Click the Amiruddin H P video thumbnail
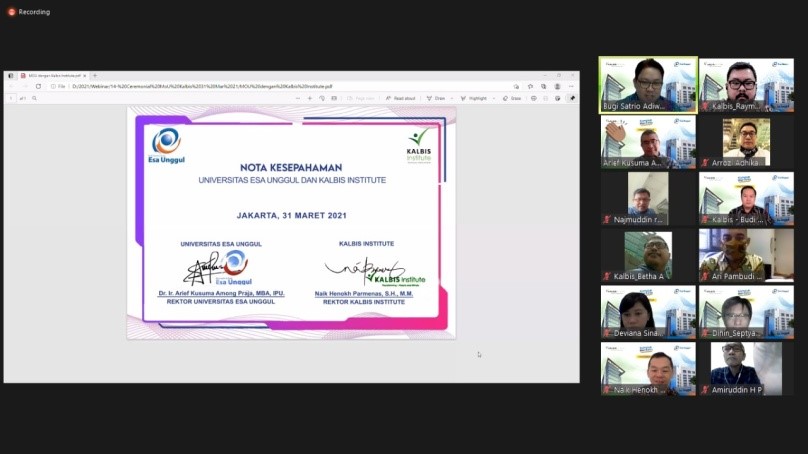Screen dimensions: 808x454 746,369
